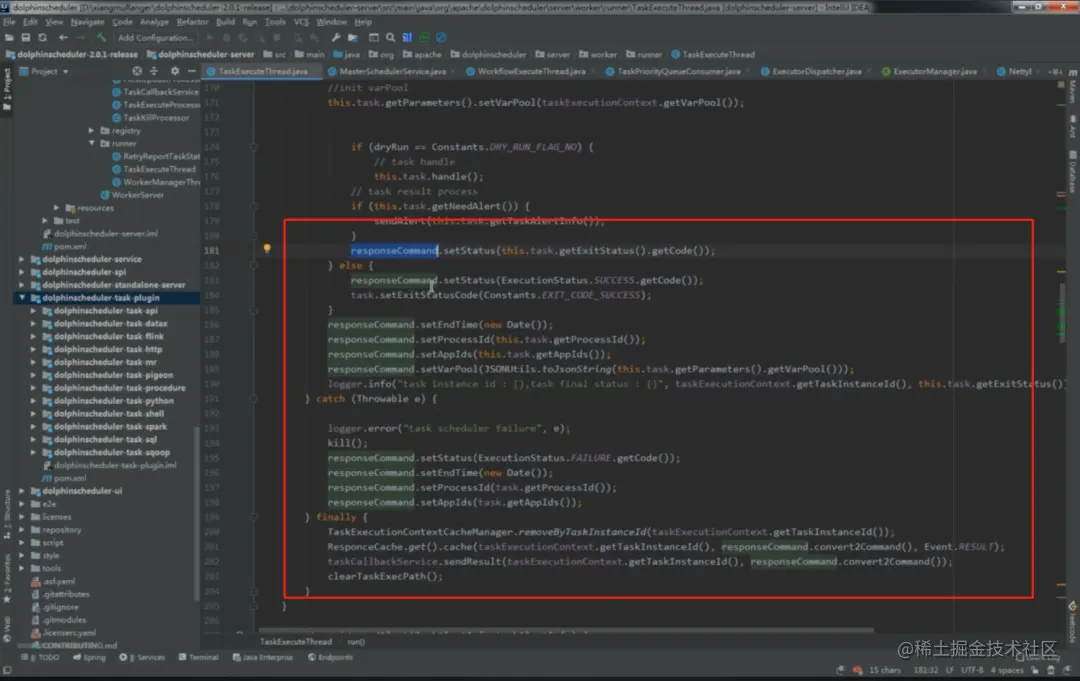Click the yellow lightbulb intention icon
Viewport: 1080px width, 681px height.
point(267,249)
